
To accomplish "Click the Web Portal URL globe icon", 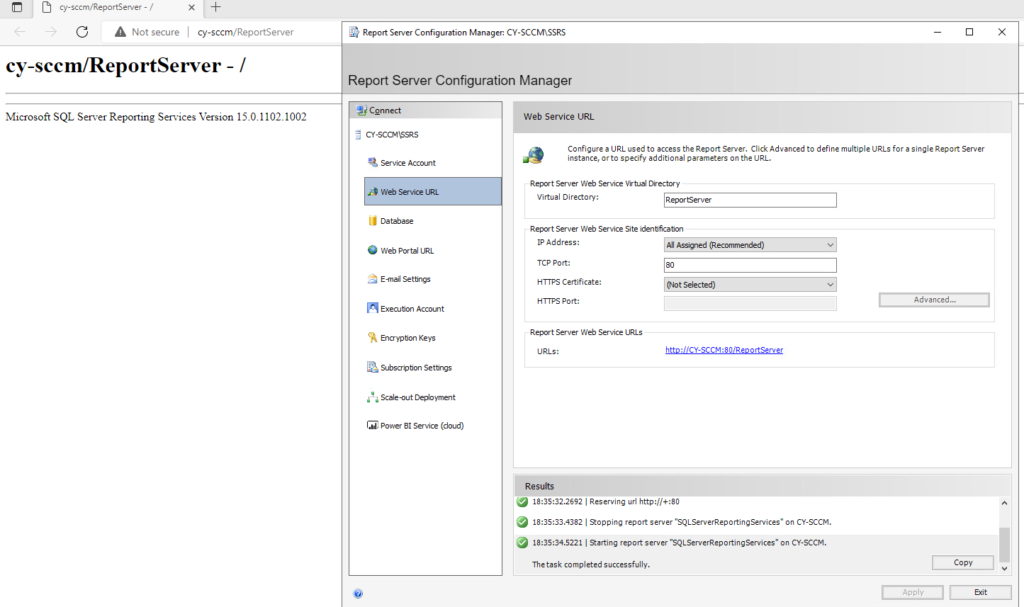I will point(372,250).
